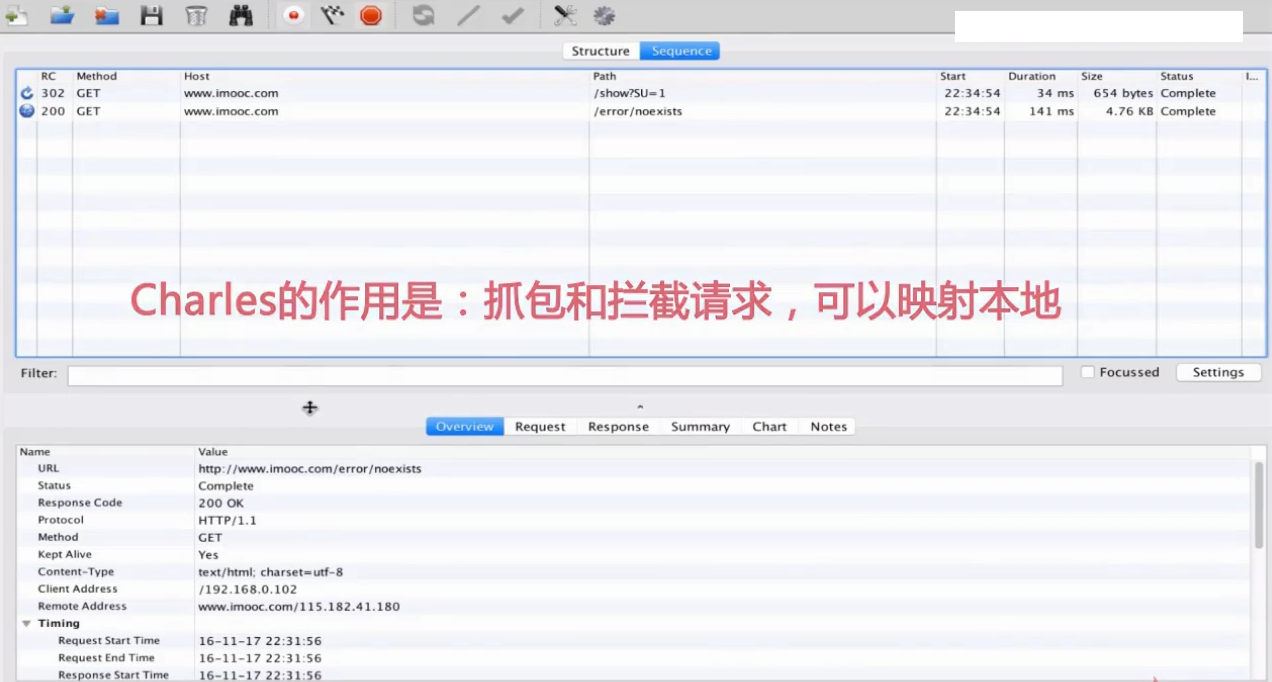Click the 4.76 KB size cell

(1129, 111)
